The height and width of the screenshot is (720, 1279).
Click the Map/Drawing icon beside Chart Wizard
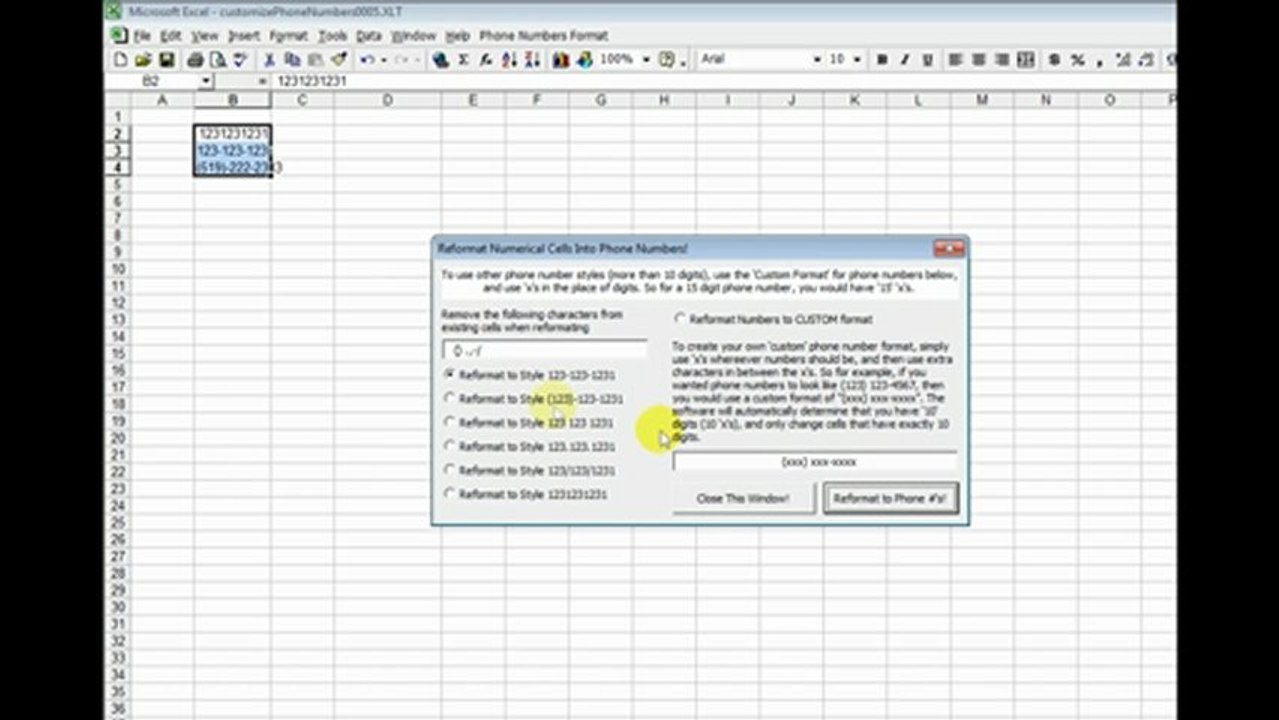pos(584,60)
